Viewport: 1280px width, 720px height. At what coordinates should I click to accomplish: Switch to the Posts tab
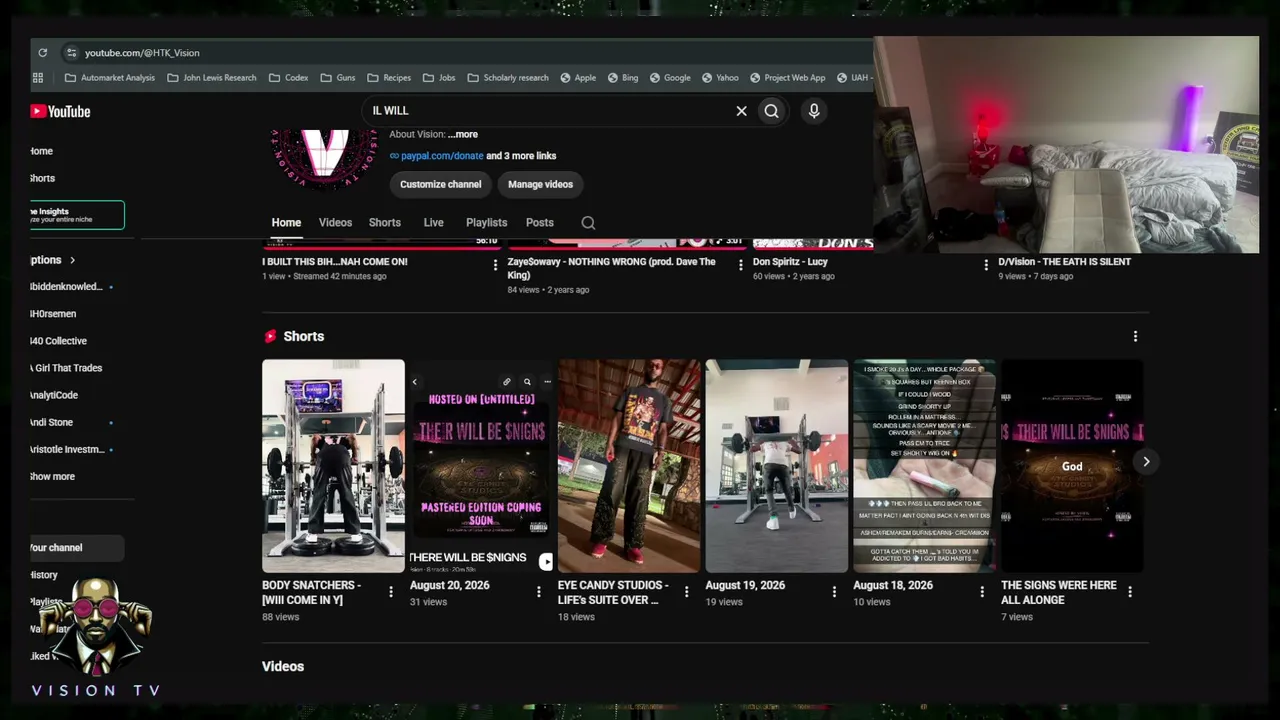point(539,223)
